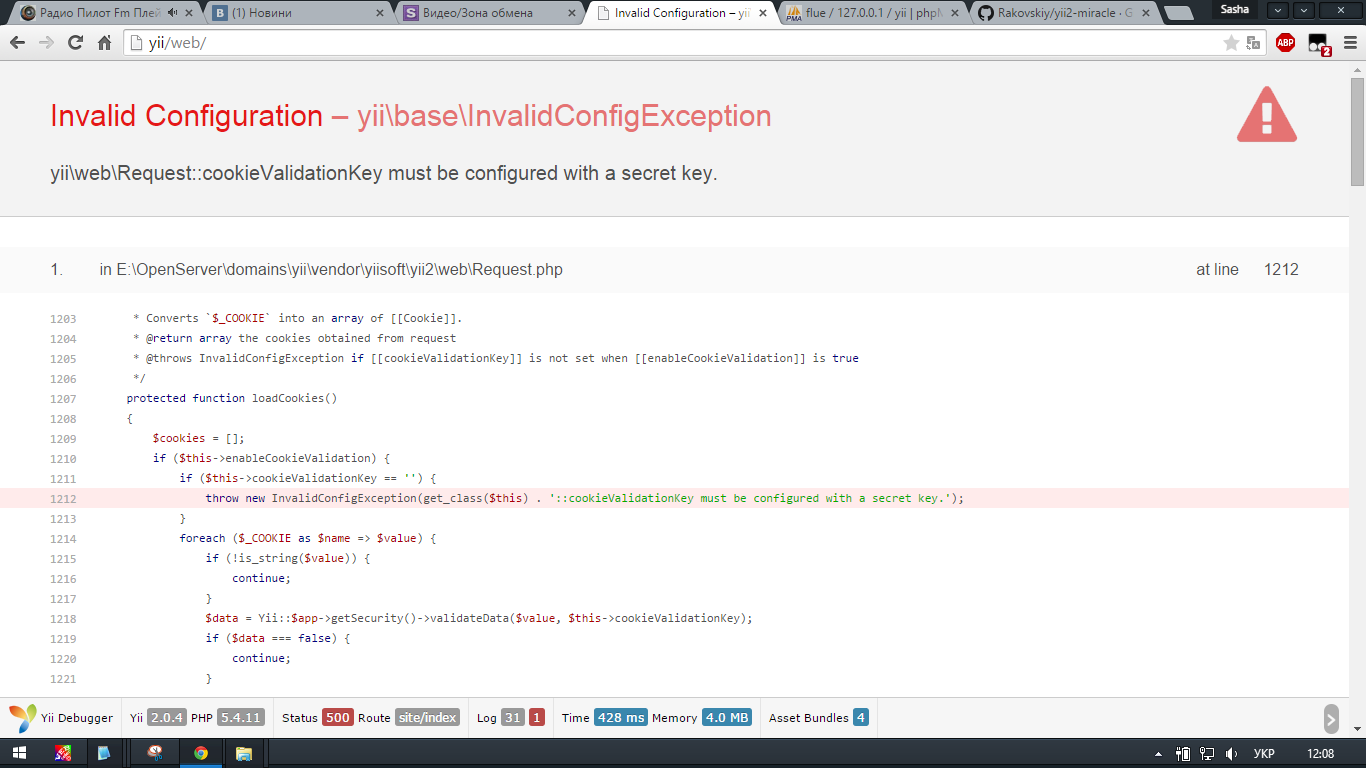The image size is (1366, 768).
Task: Open the AdBlock Plus extension icon
Action: pos(1285,43)
